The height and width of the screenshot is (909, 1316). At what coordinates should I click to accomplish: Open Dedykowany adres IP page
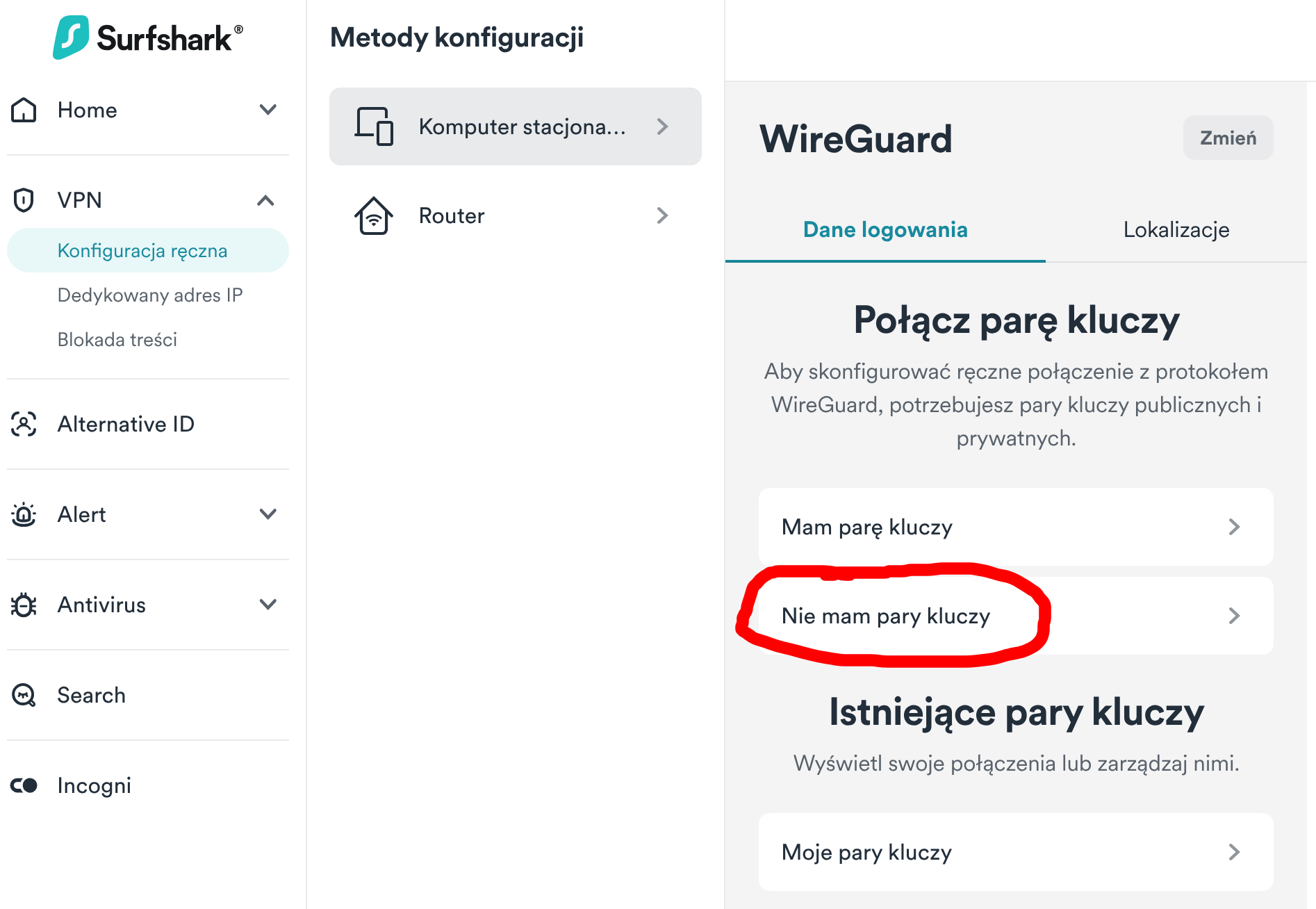(150, 295)
